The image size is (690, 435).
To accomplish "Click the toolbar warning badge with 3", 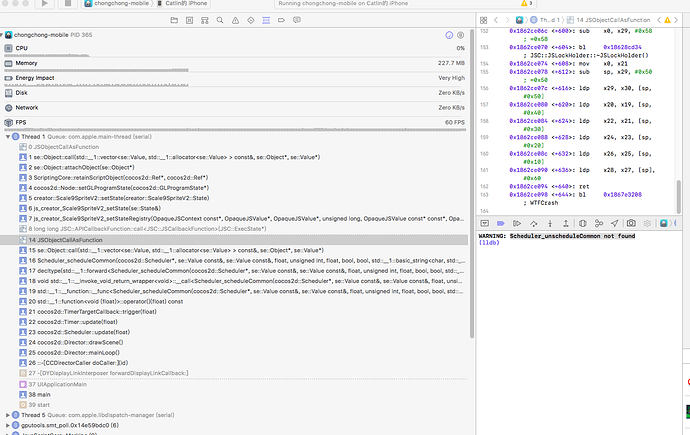I will click(527, 3).
